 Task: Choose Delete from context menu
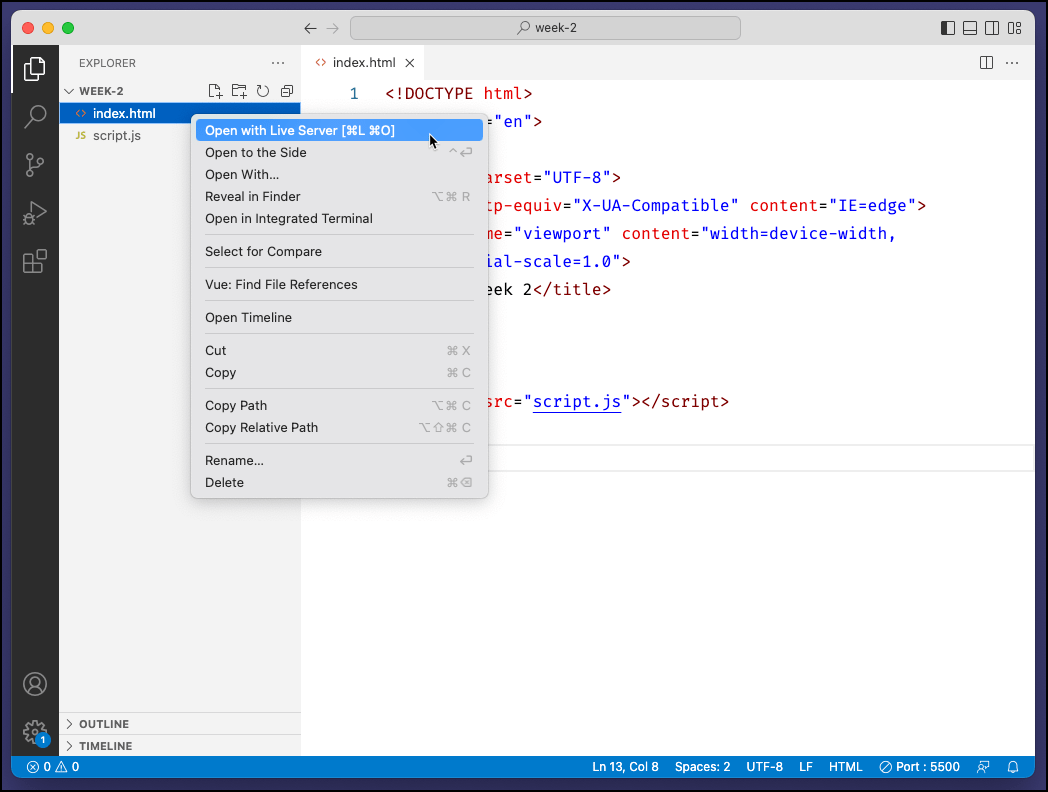[x=339, y=483]
